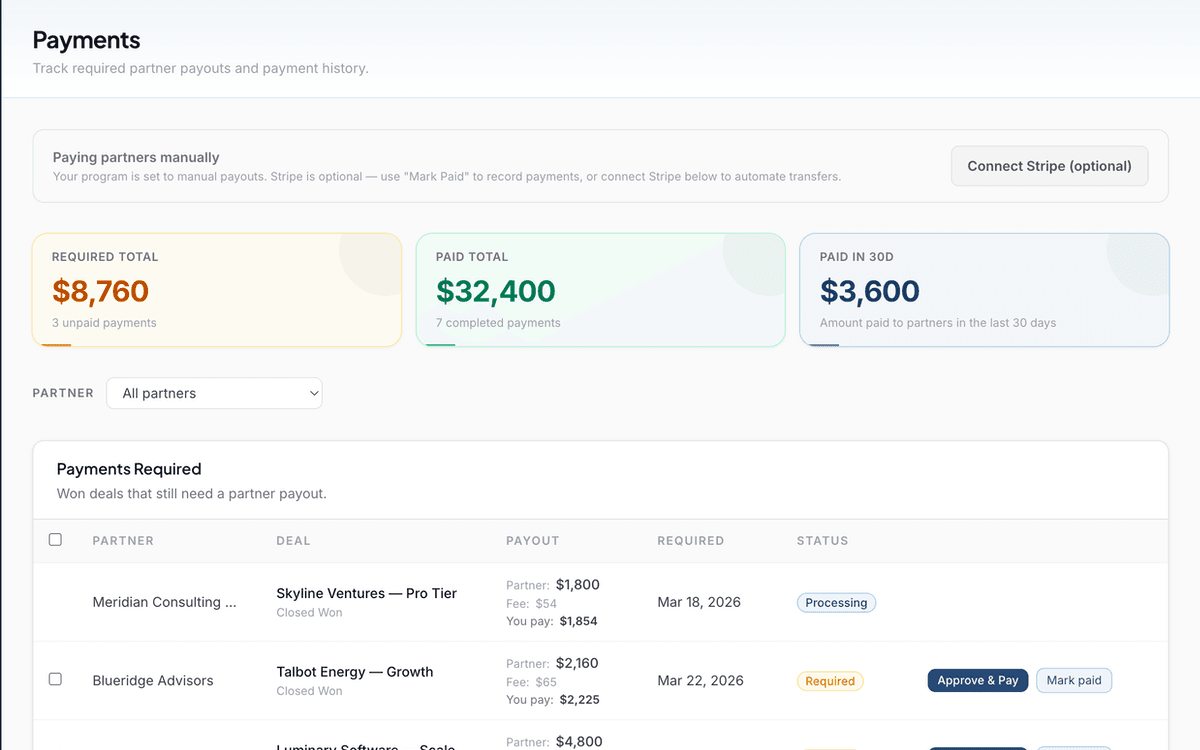Click the Required status badge
The image size is (1200, 750).
(x=830, y=680)
